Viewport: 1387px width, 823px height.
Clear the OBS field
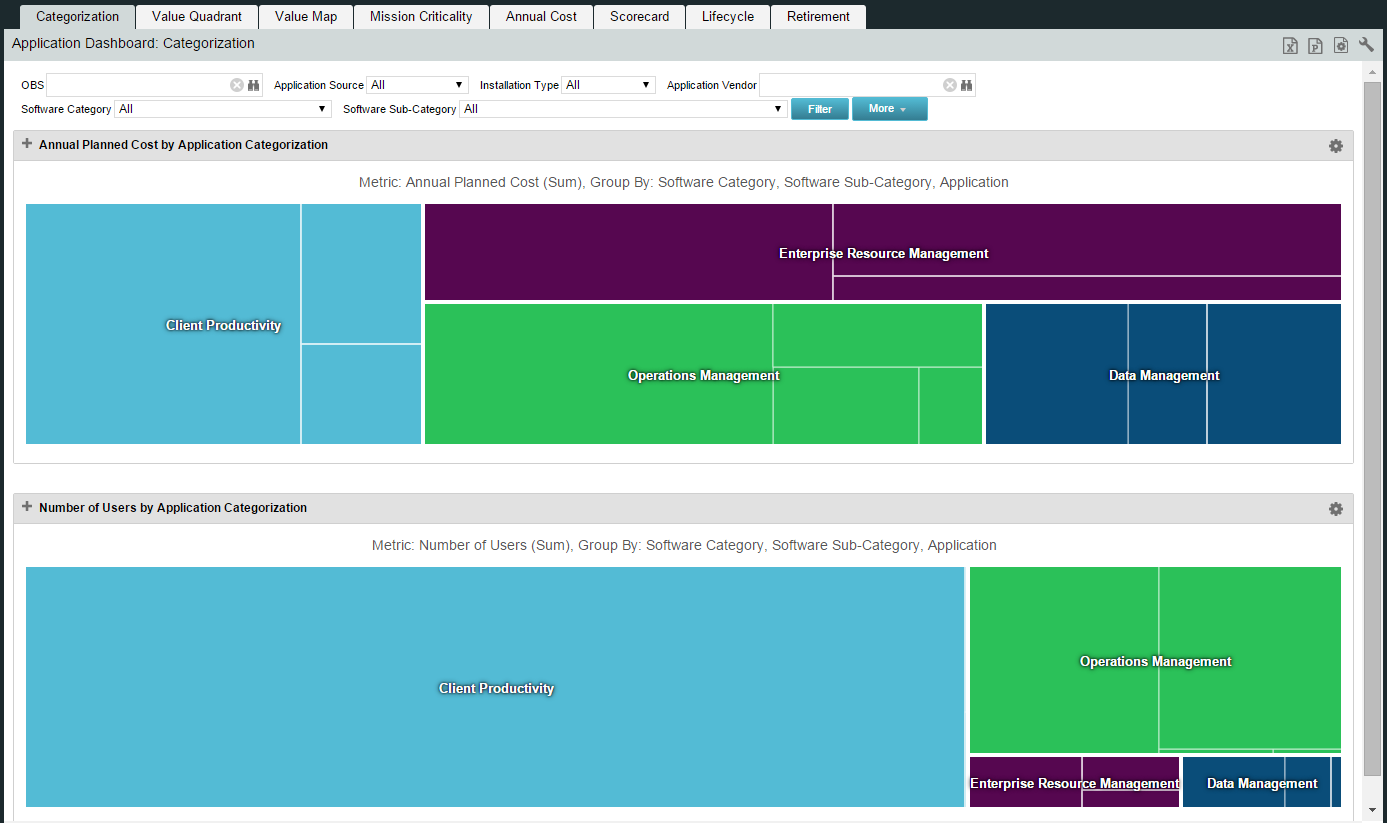point(237,85)
